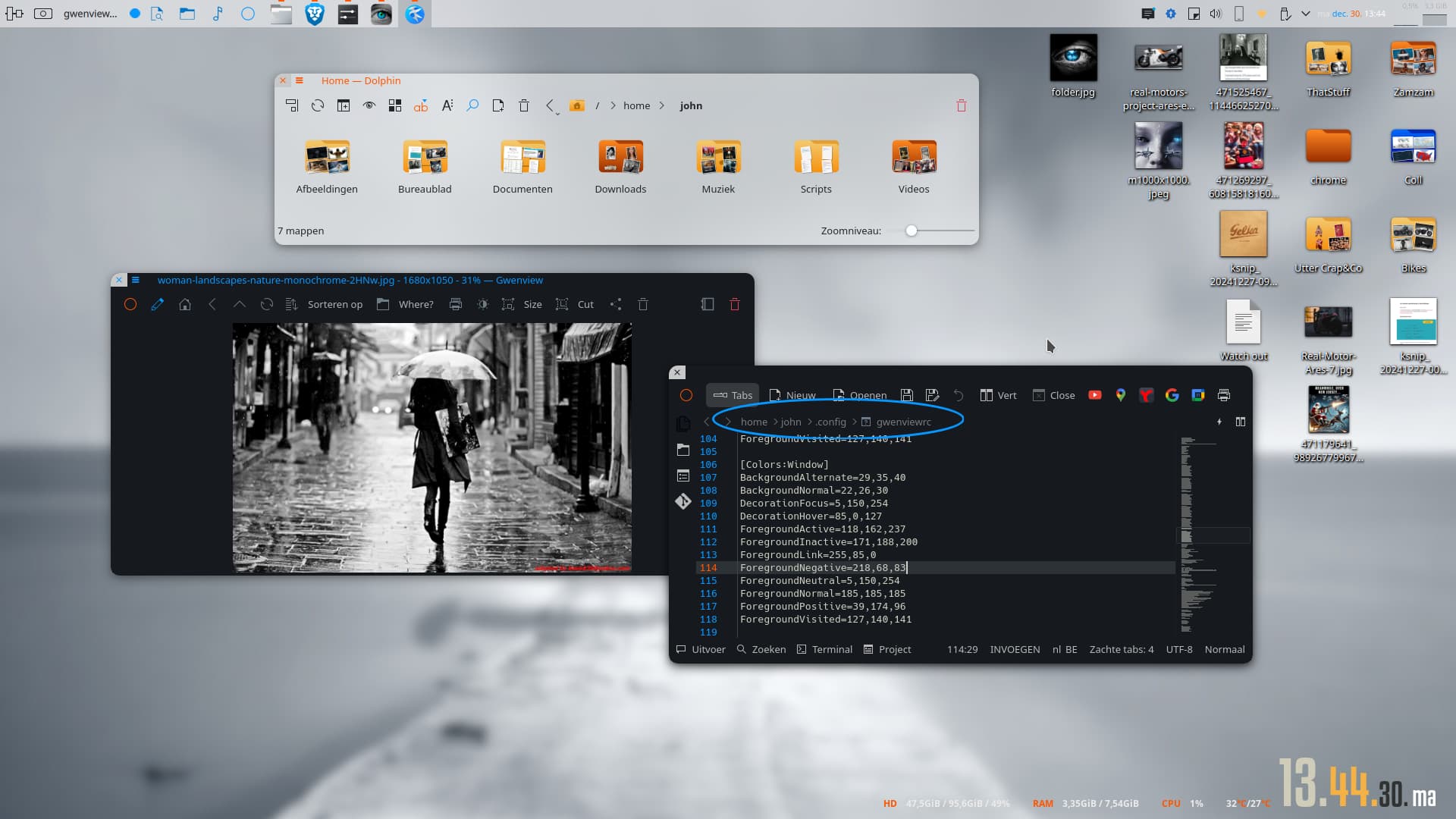Open the YouTube shortcut in Kate toolbar

[x=1094, y=395]
